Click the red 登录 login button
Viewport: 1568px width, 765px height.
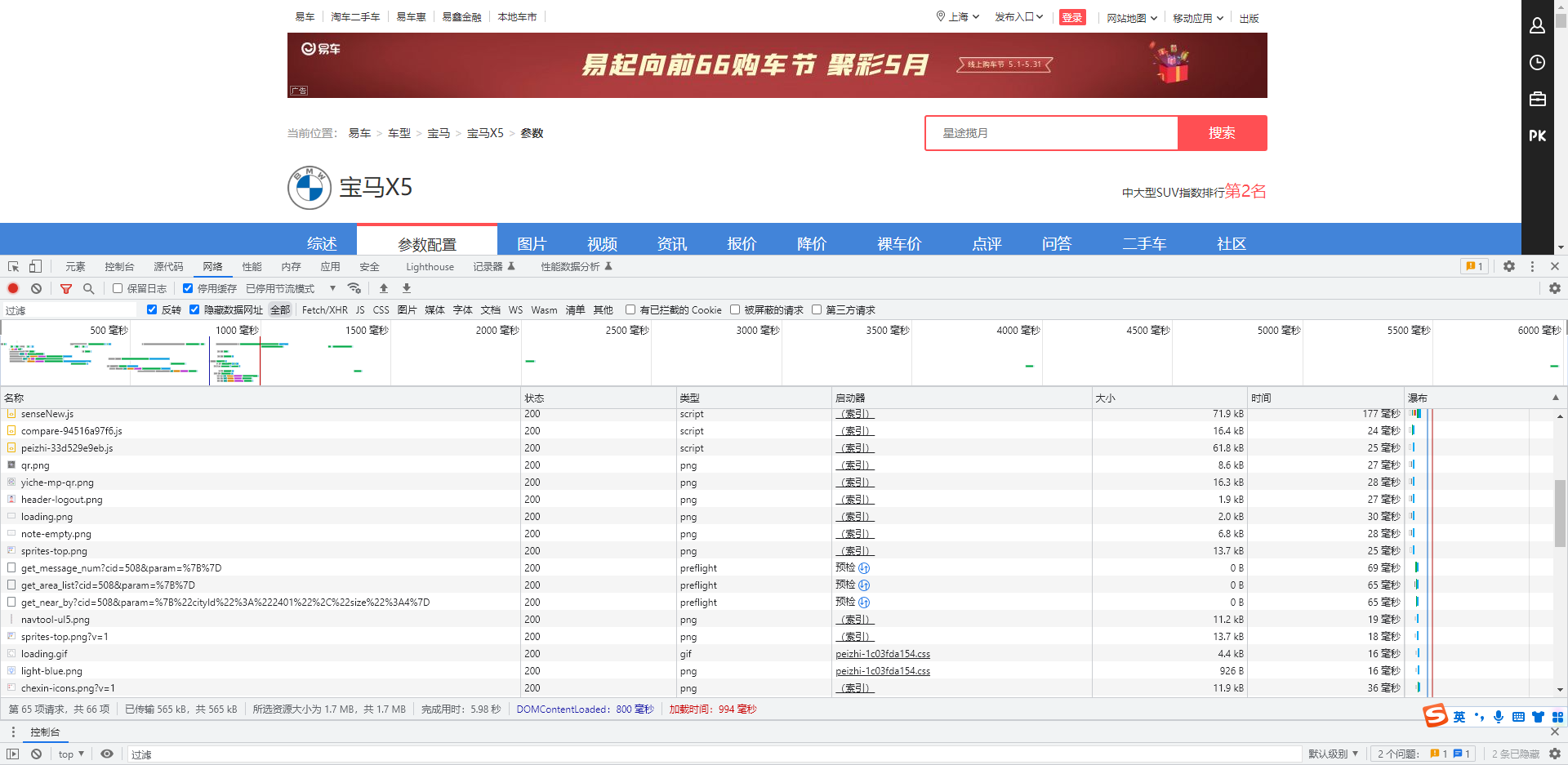[1072, 17]
